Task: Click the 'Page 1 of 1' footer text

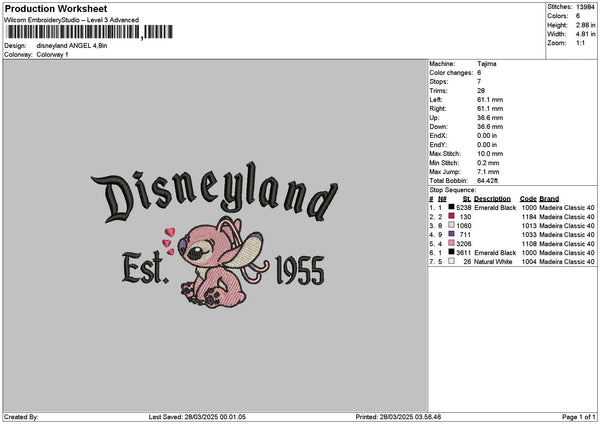Action: coord(579,417)
